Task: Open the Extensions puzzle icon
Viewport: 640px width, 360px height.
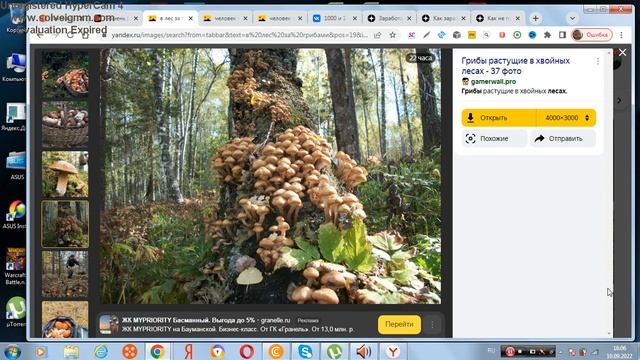Action: click(x=547, y=35)
